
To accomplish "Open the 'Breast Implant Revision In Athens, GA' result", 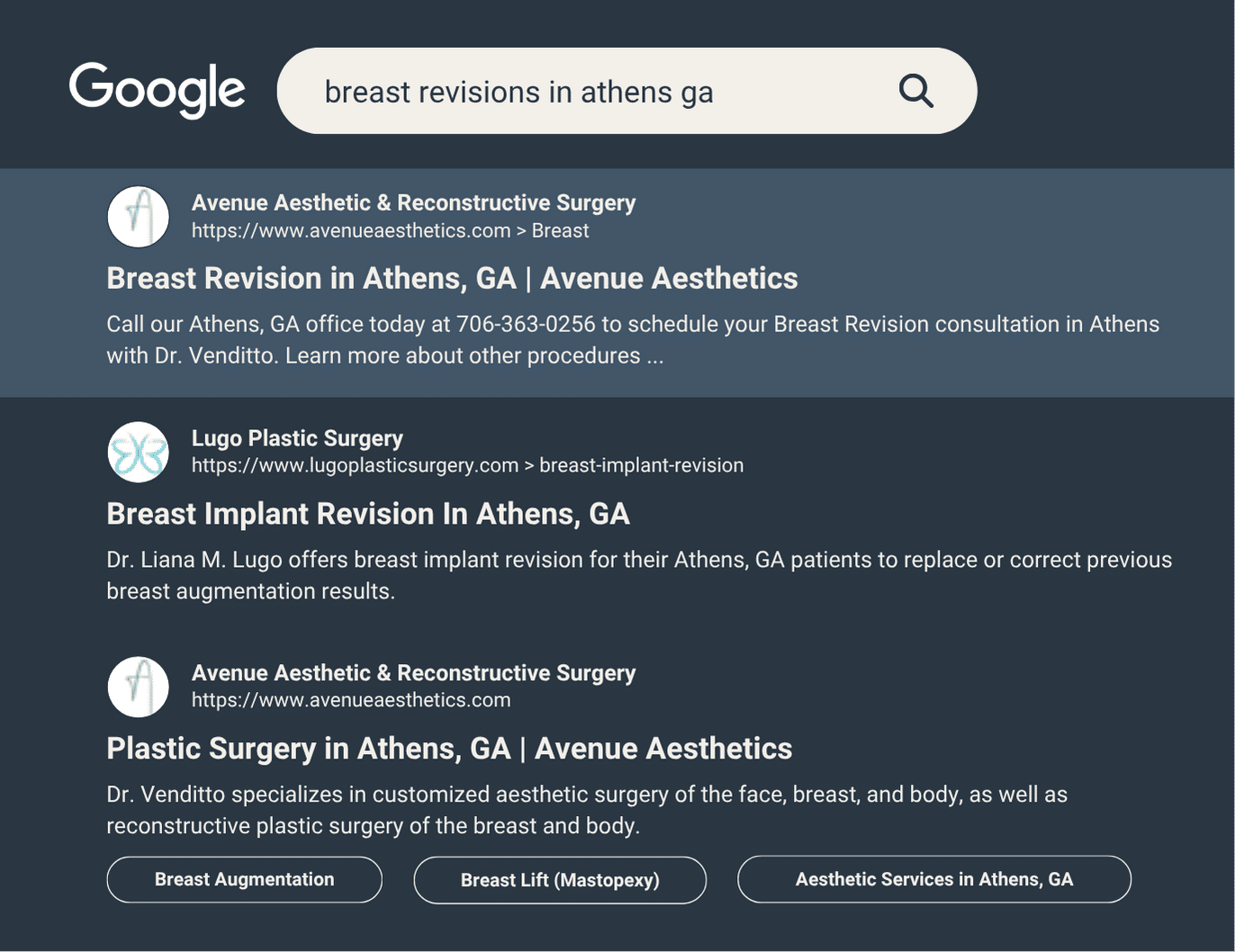I will [367, 514].
